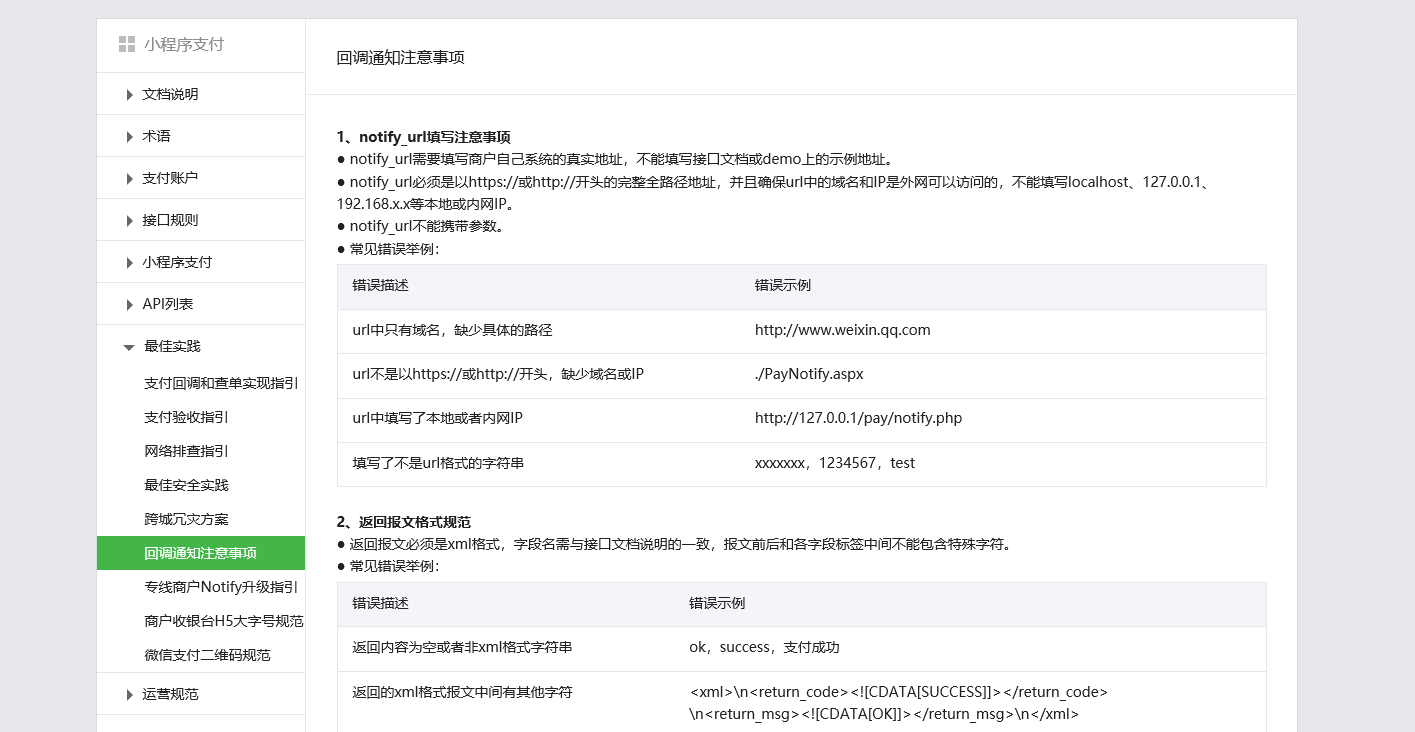Select highlighted 回调通知注意事项 menu item
The image size is (1415, 732).
click(200, 553)
